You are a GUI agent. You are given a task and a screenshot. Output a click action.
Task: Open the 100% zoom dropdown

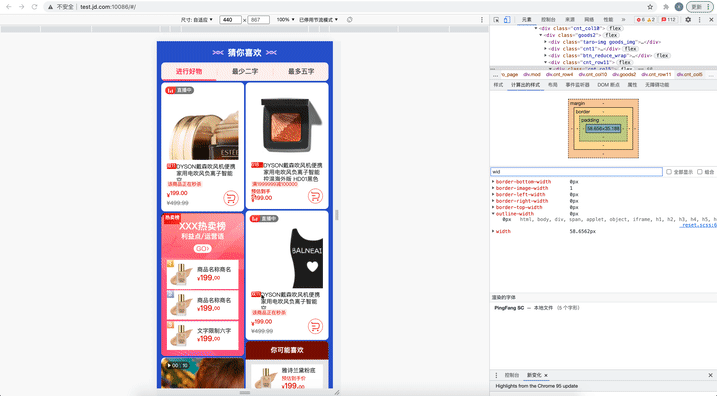(x=285, y=20)
